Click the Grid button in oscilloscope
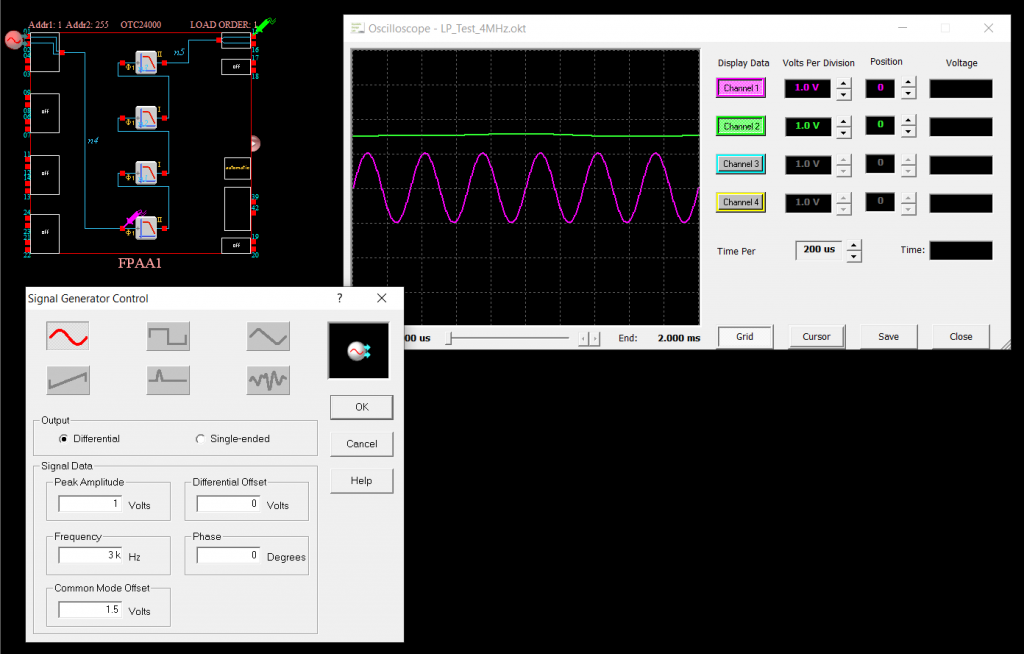 coord(744,337)
